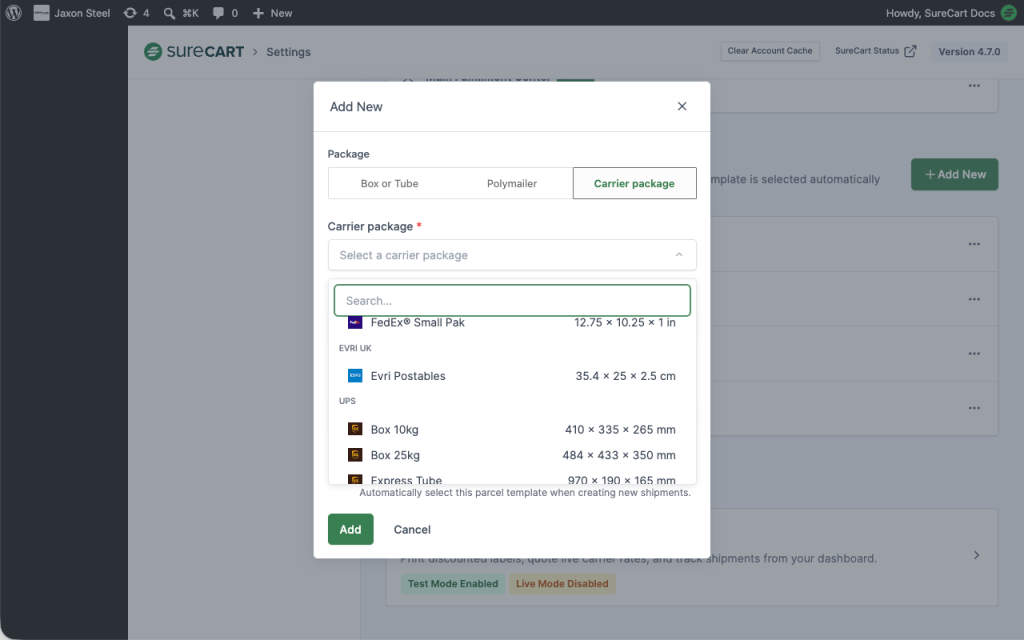Open the Jaxon Steel site menu
This screenshot has width=1024, height=640.
coord(72,13)
